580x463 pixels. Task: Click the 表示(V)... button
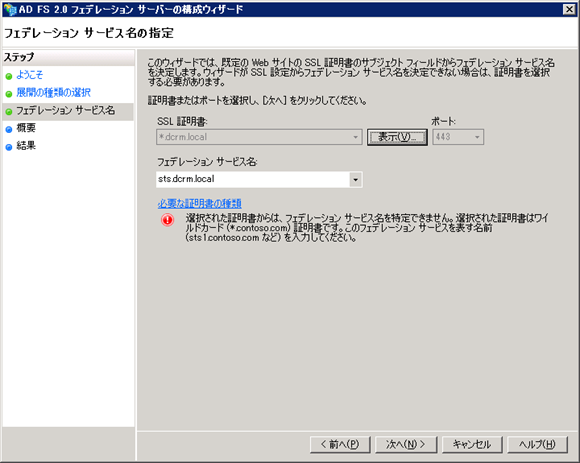point(397,137)
